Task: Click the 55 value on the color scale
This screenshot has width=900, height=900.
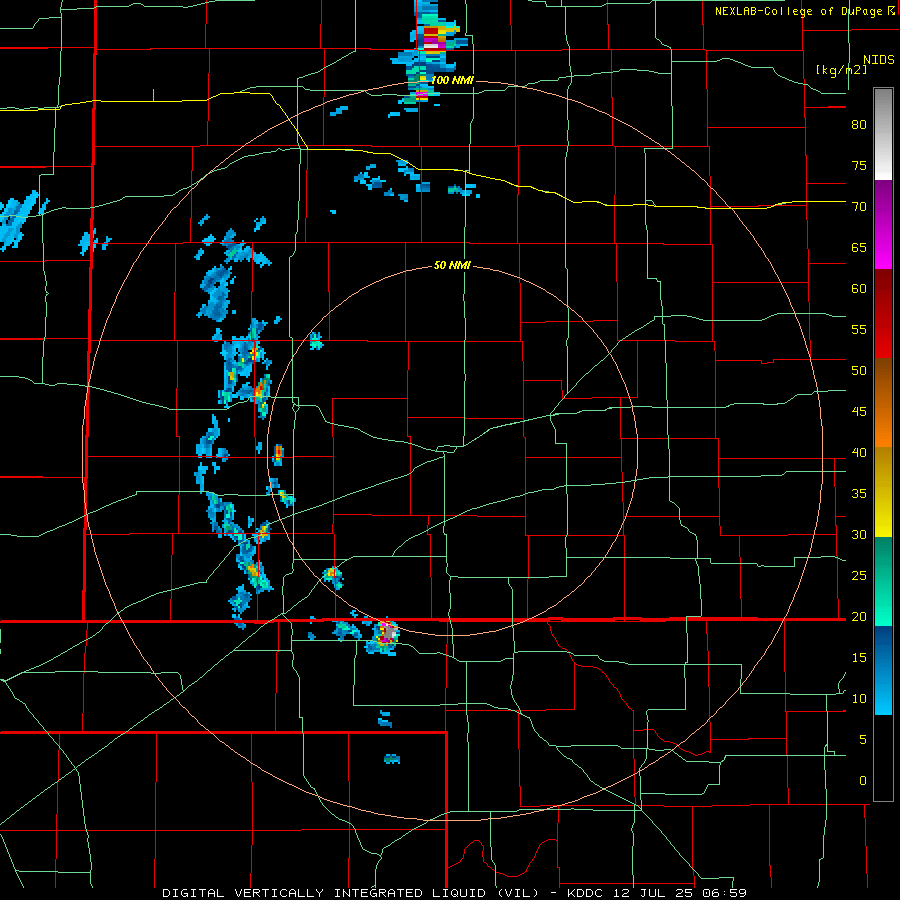Action: click(x=859, y=329)
